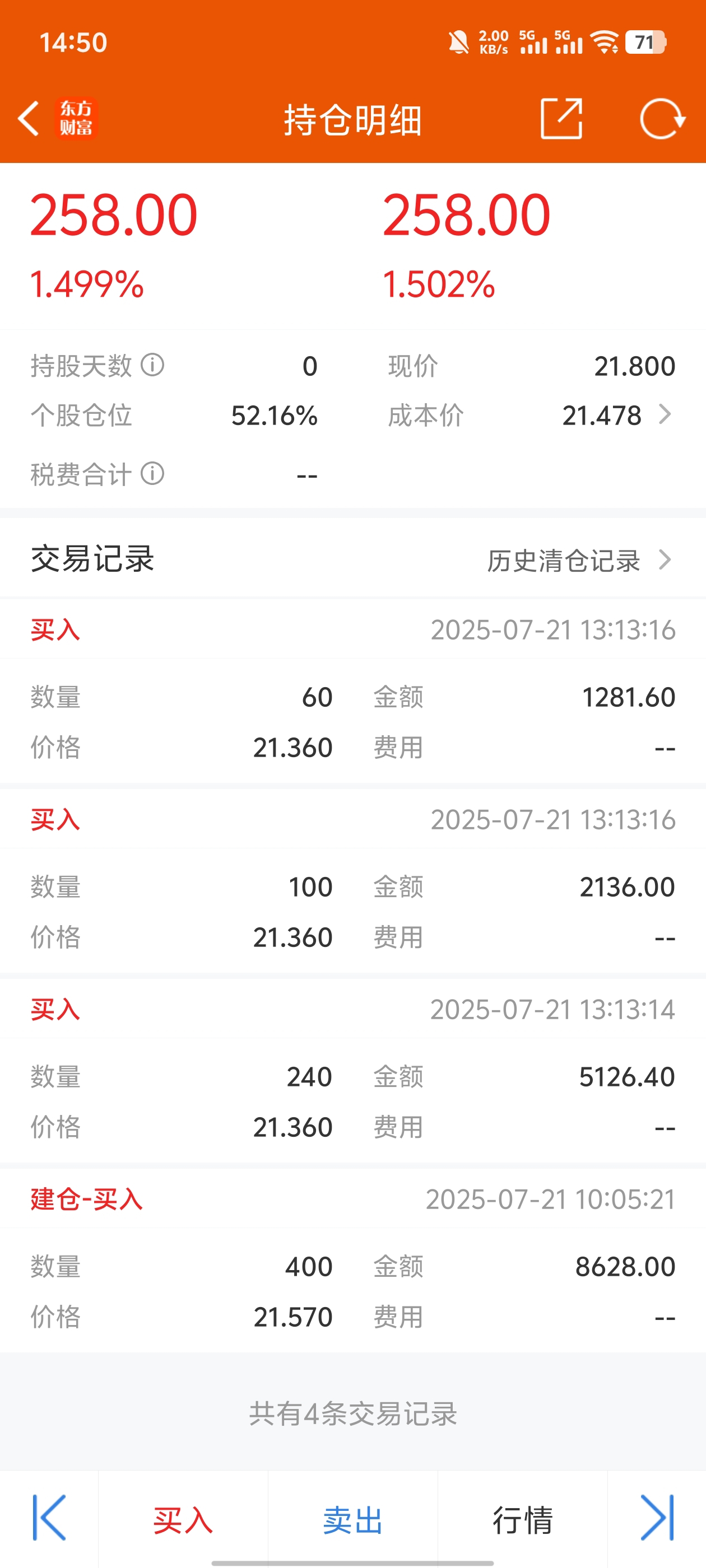Screen dimensions: 706x1568
Task: Show info for 持股天数
Action: (x=152, y=365)
